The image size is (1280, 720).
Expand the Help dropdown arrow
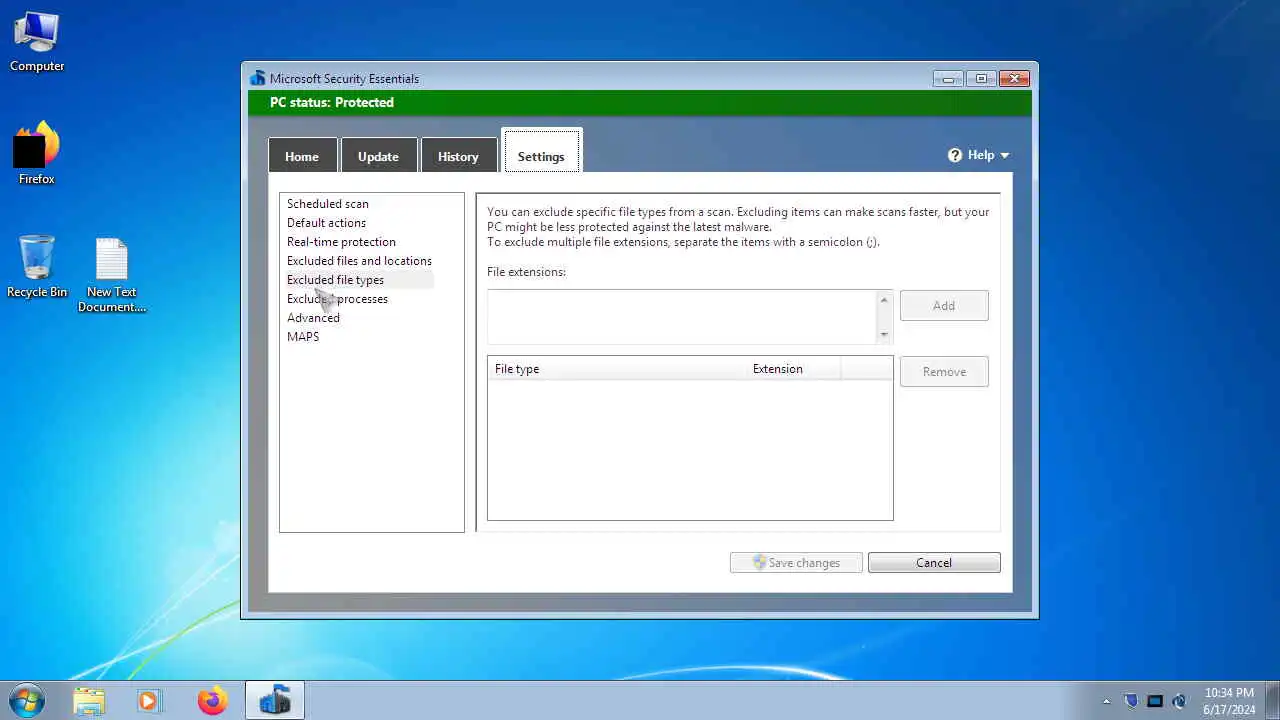coord(1004,155)
